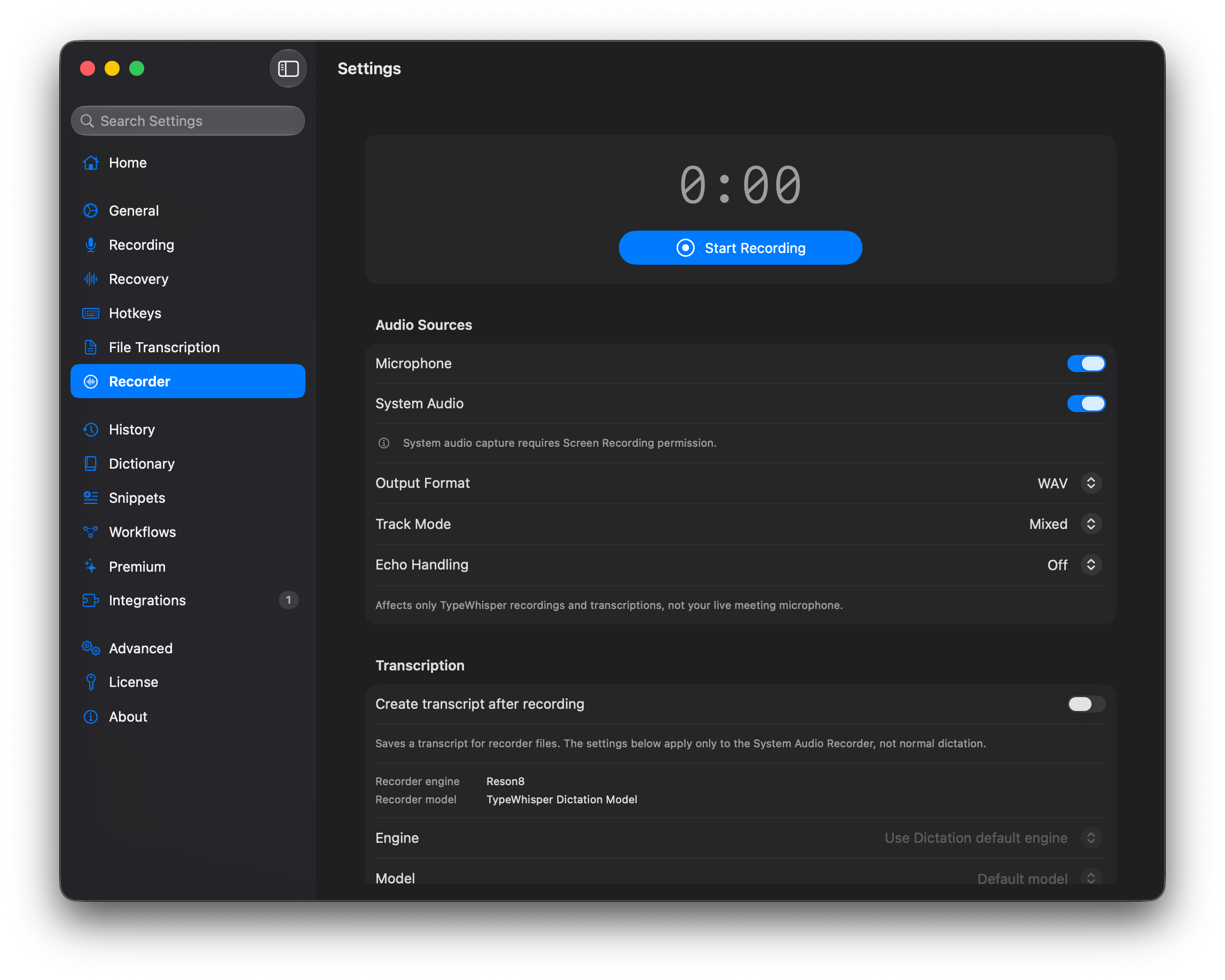Click the History clock icon
The width and height of the screenshot is (1225, 980).
point(90,430)
